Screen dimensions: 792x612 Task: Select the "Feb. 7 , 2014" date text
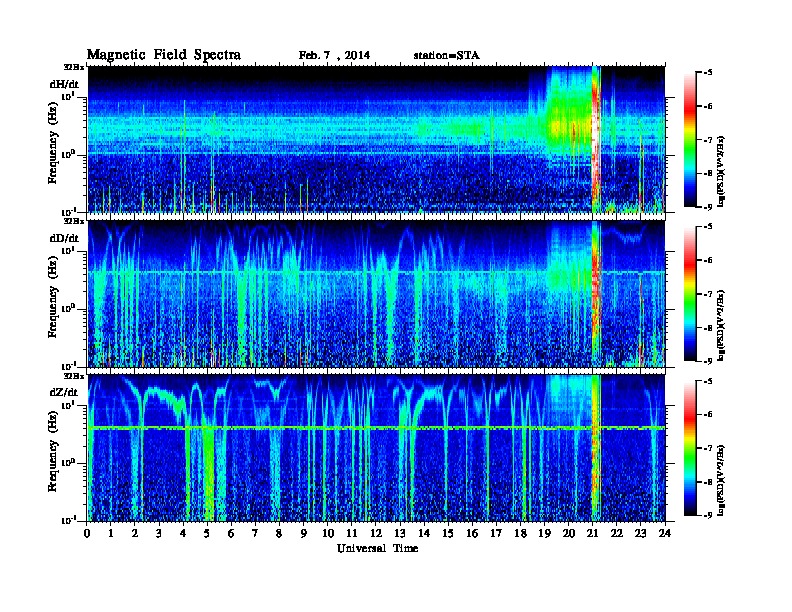pyautogui.click(x=334, y=56)
